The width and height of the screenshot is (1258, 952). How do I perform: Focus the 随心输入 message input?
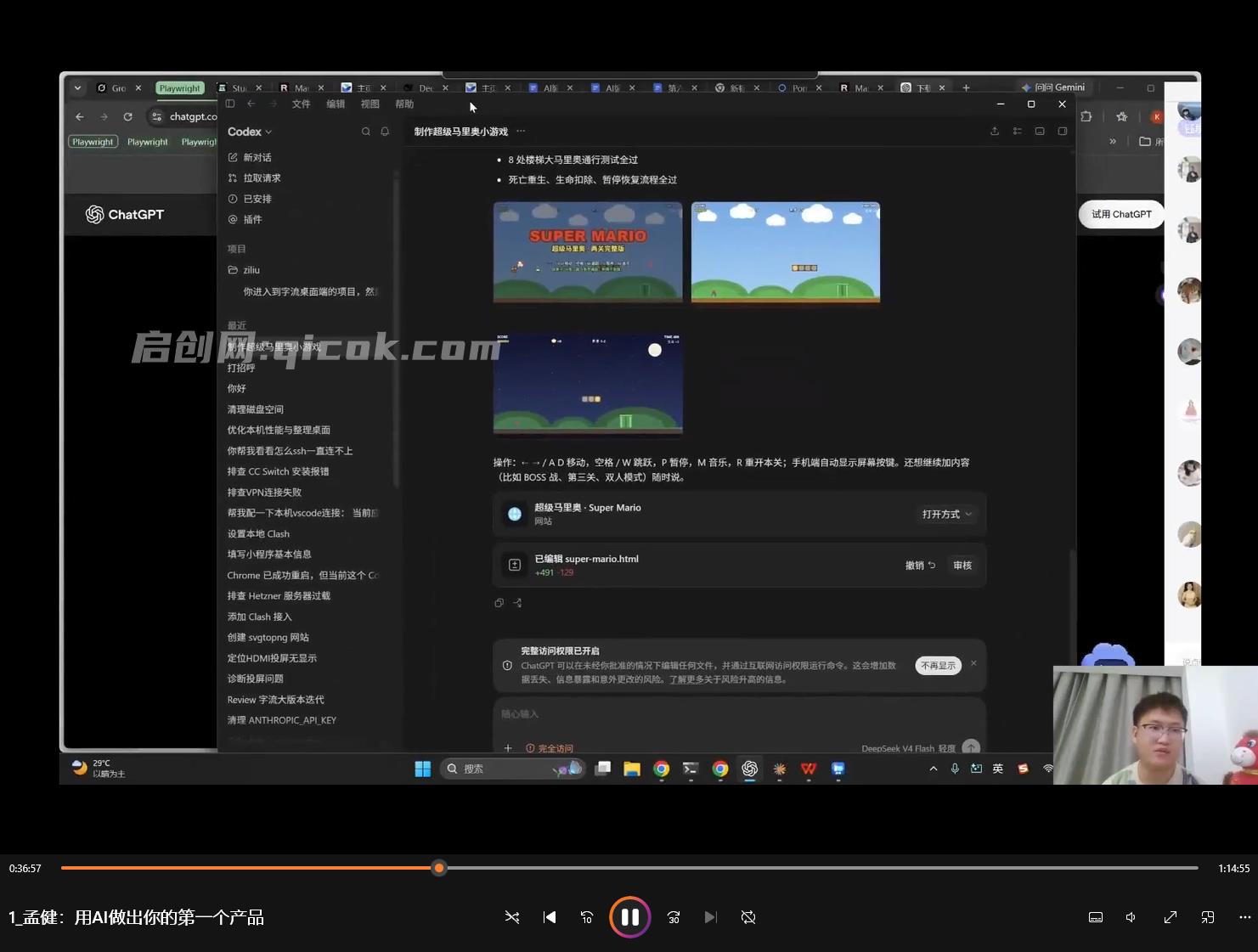739,714
